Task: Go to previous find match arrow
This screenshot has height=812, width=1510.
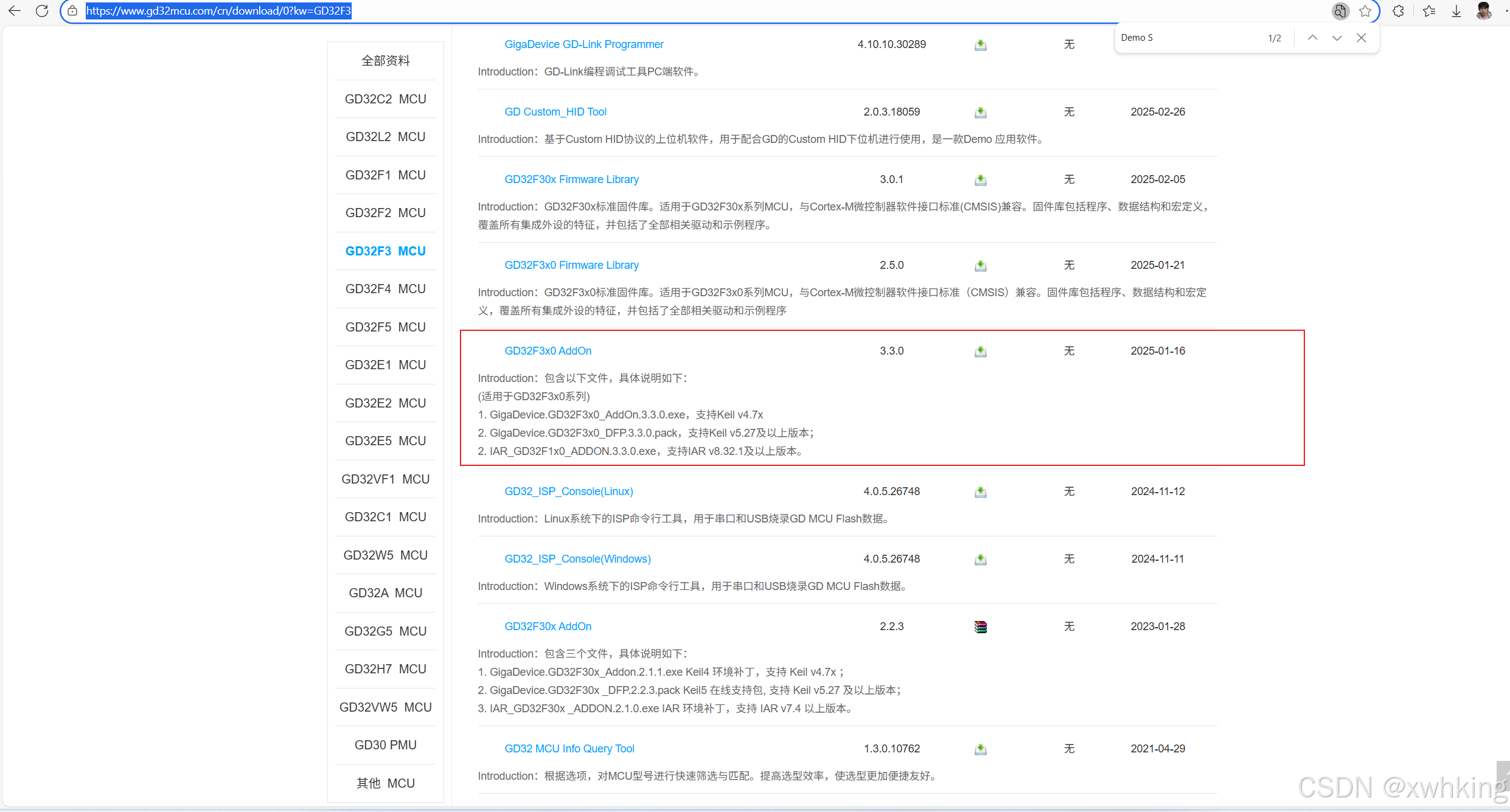Action: tap(1312, 38)
